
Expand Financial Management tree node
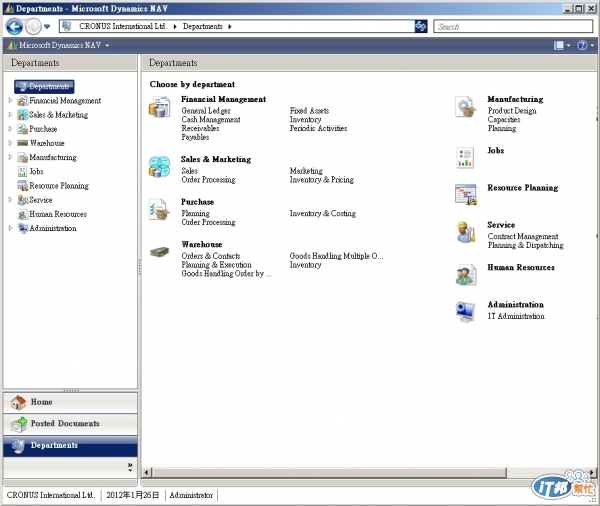point(10,101)
